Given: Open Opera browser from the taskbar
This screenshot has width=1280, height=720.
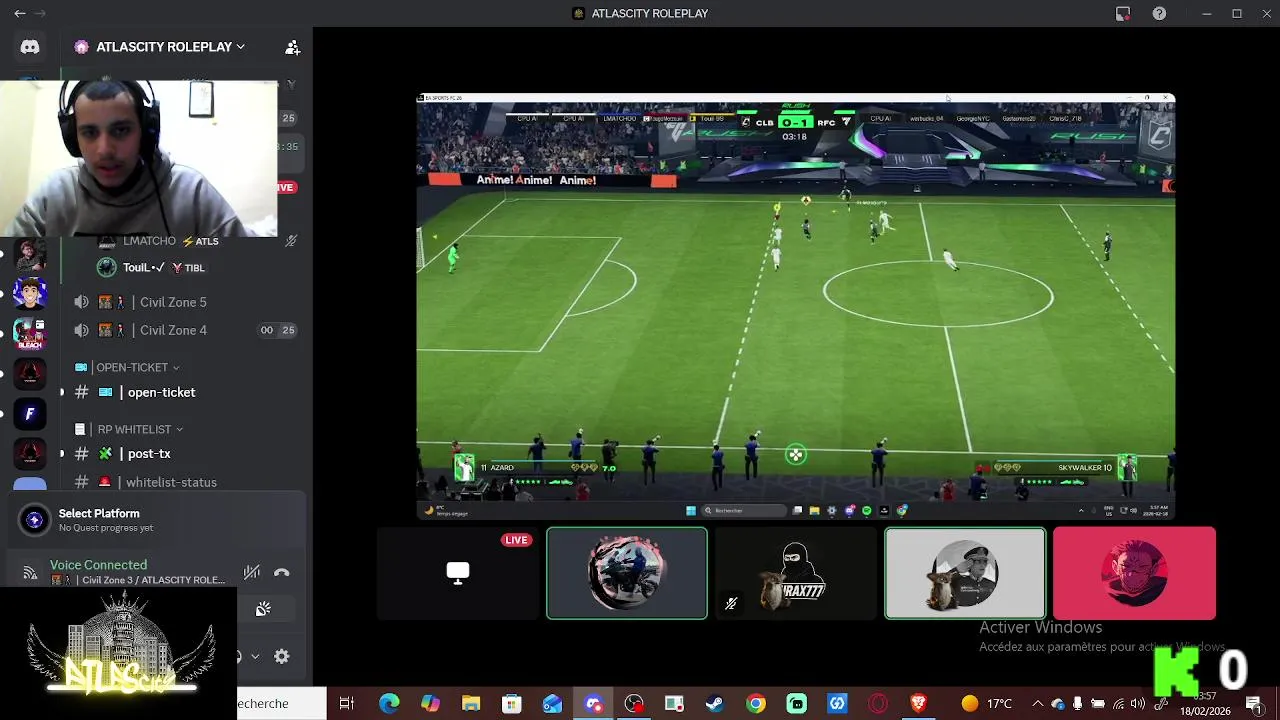Looking at the screenshot, I should click(878, 704).
